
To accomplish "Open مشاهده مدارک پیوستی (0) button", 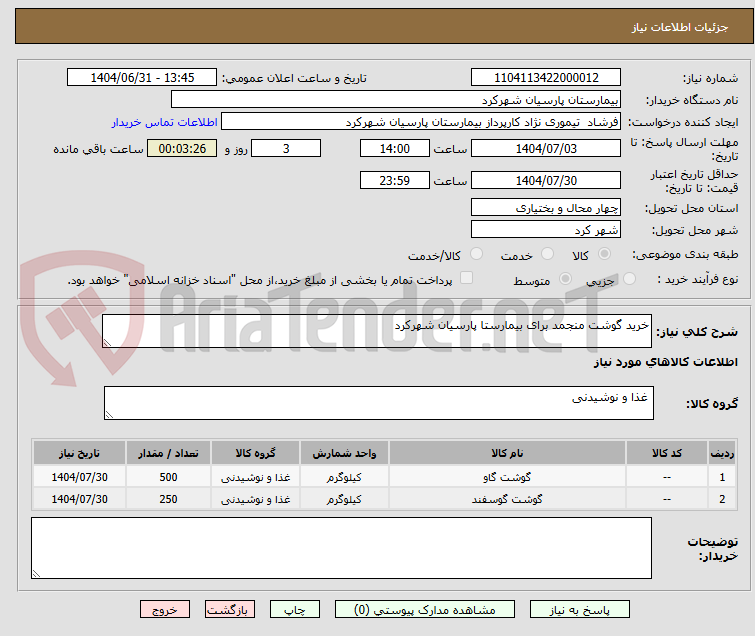I will tap(425, 610).
